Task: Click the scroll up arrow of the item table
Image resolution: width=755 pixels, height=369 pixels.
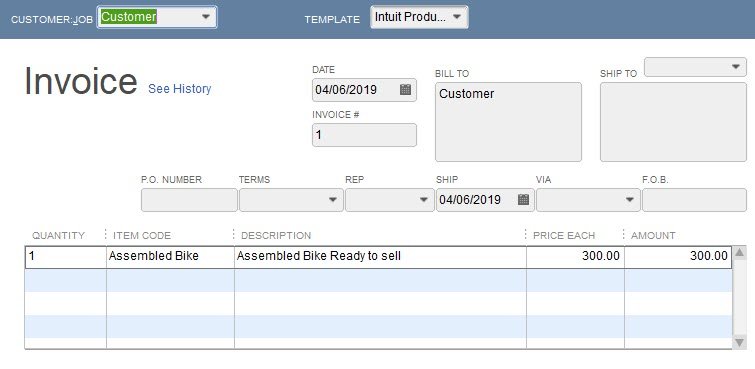Action: (x=739, y=253)
